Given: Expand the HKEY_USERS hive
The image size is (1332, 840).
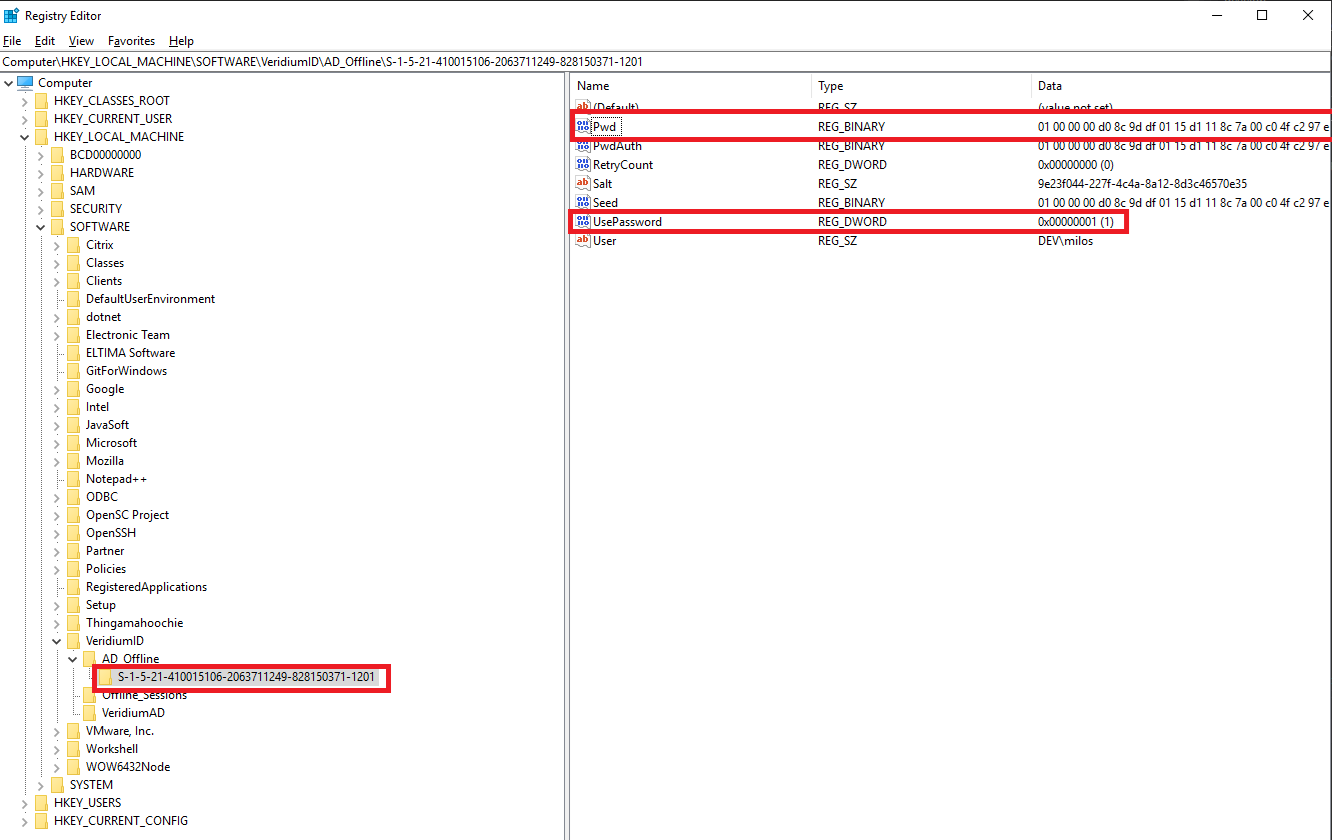Looking at the screenshot, I should (25, 803).
